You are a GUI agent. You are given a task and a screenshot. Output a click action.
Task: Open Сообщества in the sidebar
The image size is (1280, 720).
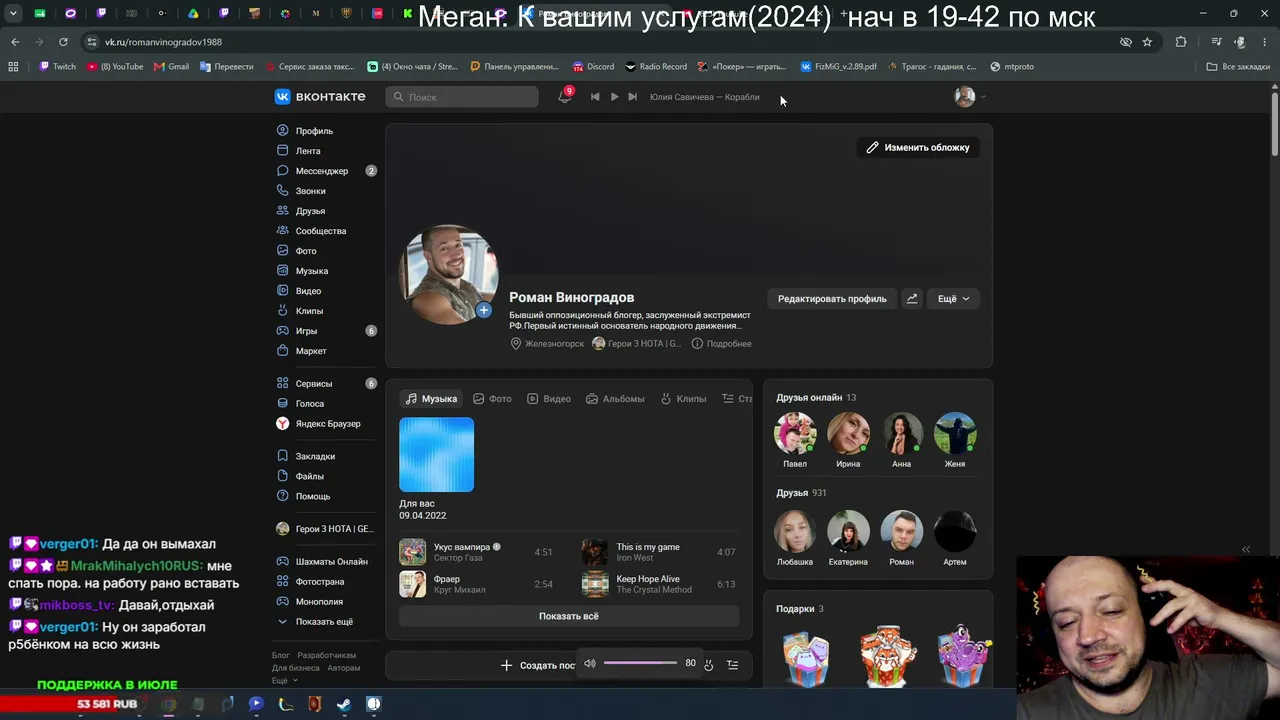(x=321, y=231)
